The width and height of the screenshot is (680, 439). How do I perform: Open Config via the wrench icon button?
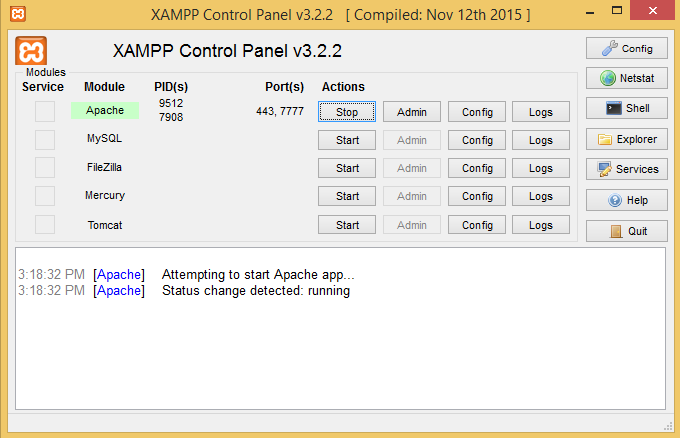click(627, 48)
